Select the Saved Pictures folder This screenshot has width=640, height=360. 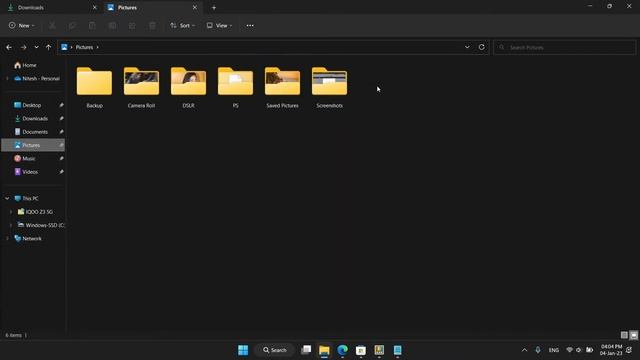[282, 87]
